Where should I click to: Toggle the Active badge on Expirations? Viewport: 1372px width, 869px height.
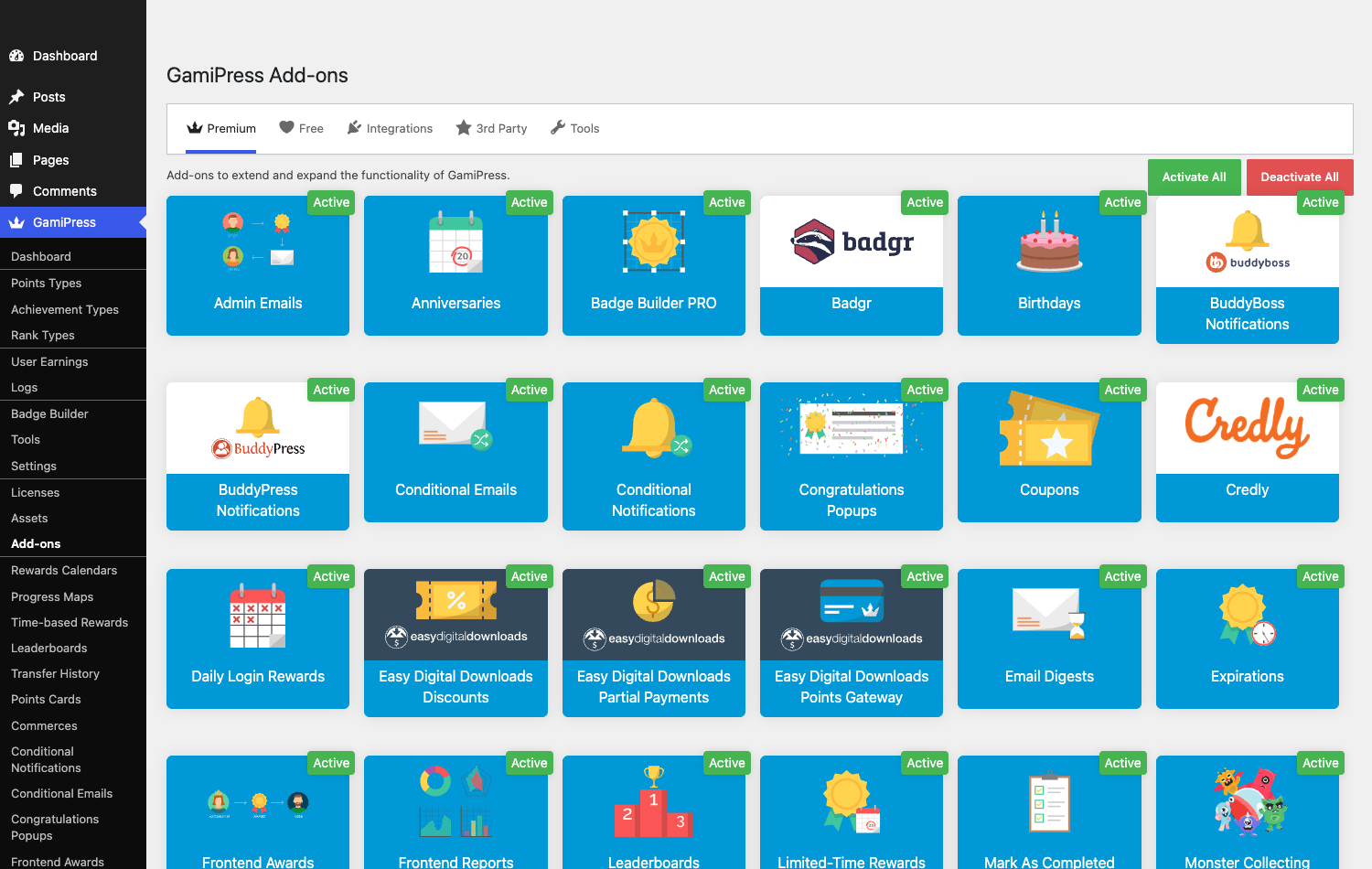[1320, 576]
